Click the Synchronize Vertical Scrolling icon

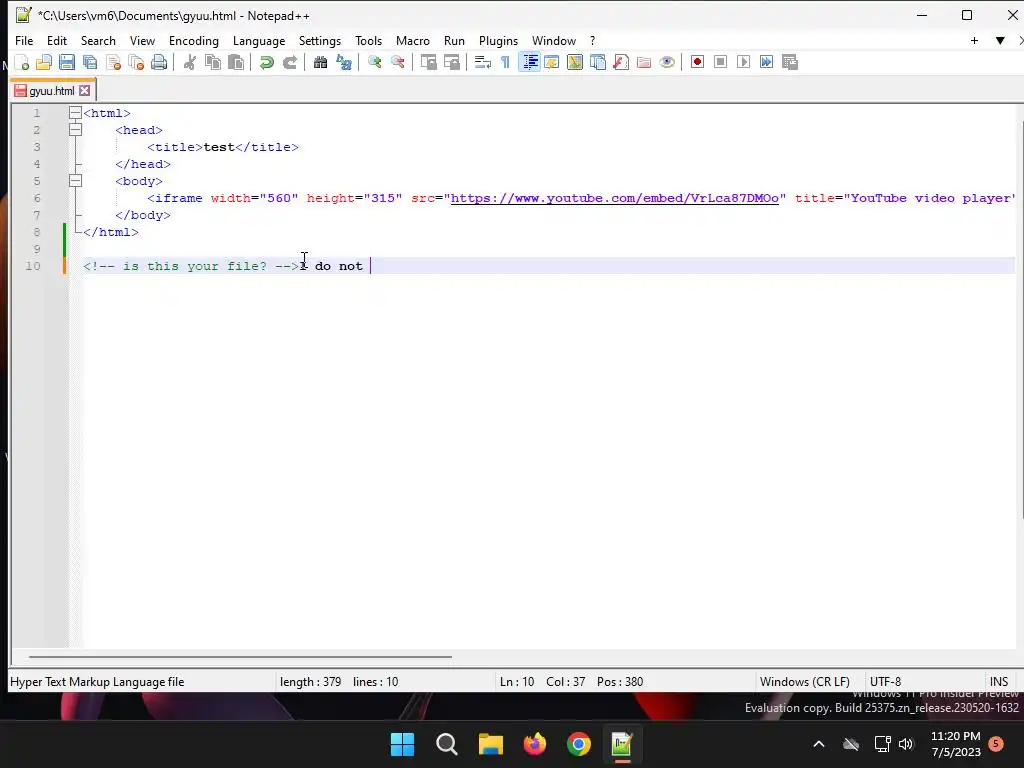428,62
